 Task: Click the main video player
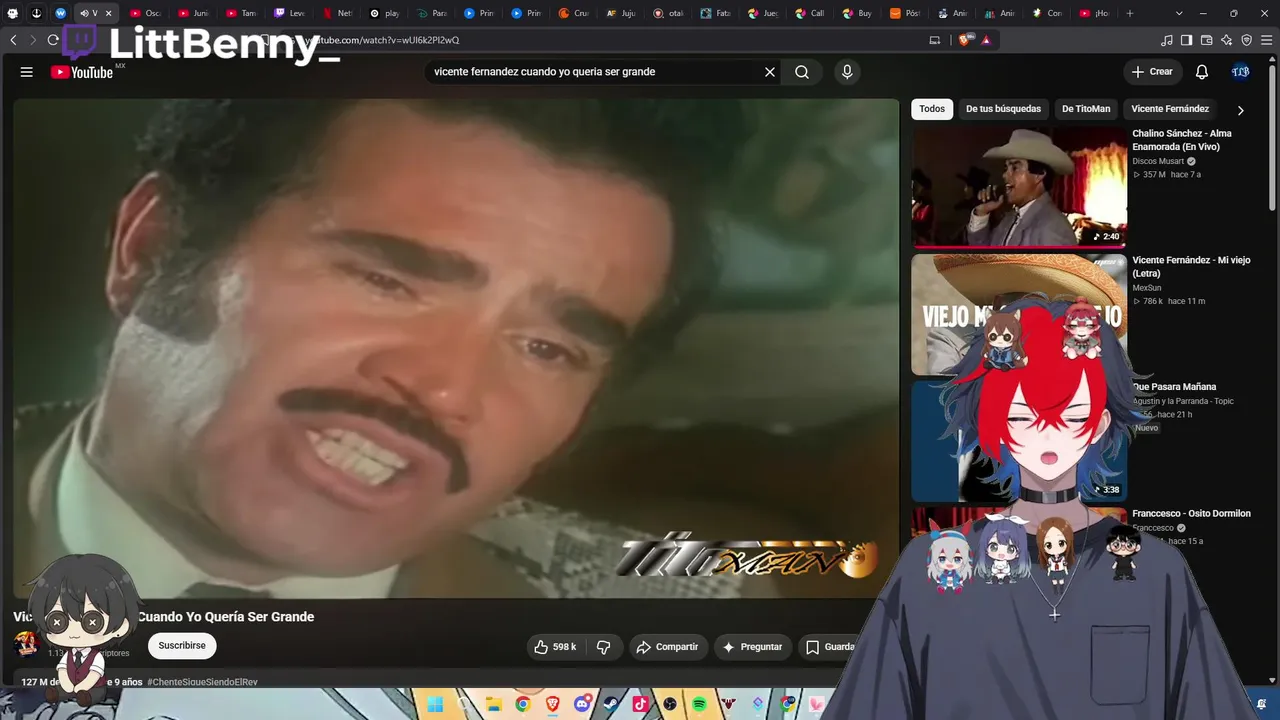coord(456,348)
